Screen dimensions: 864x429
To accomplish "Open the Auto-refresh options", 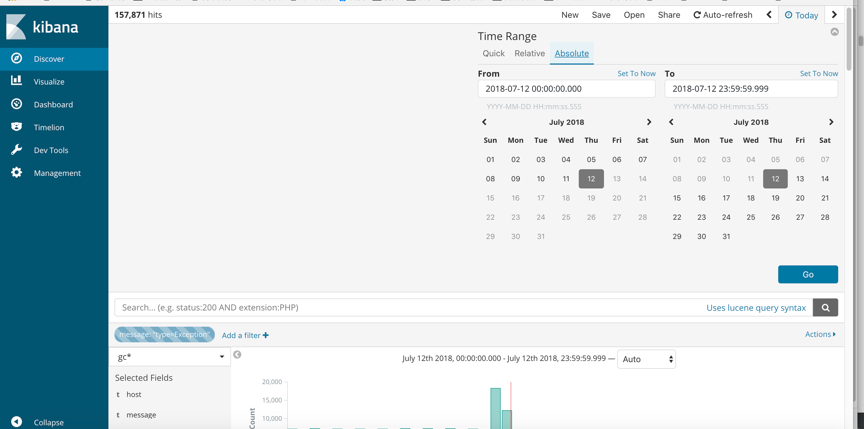I will click(x=722, y=15).
